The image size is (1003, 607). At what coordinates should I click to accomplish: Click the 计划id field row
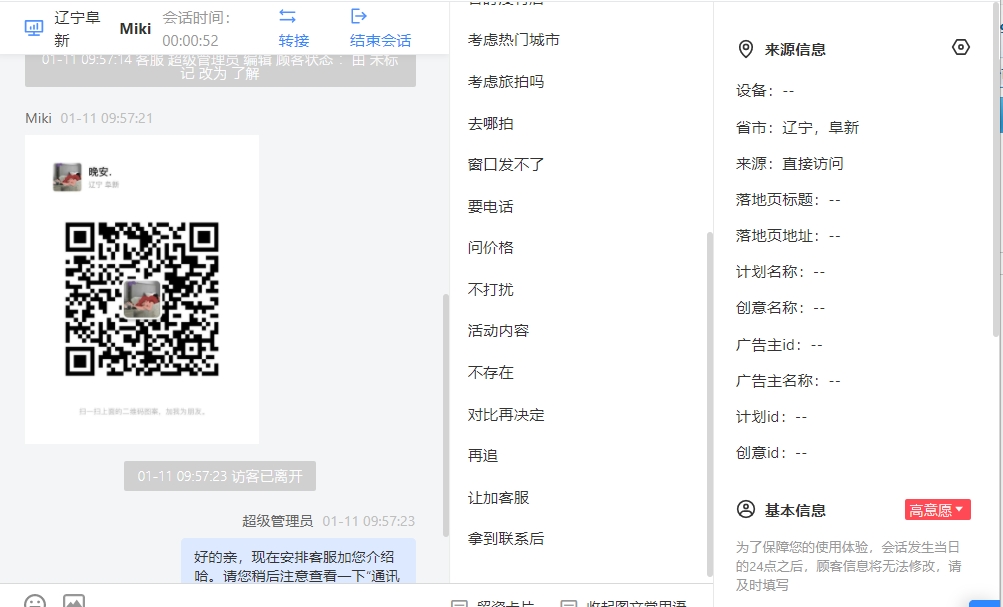771,416
